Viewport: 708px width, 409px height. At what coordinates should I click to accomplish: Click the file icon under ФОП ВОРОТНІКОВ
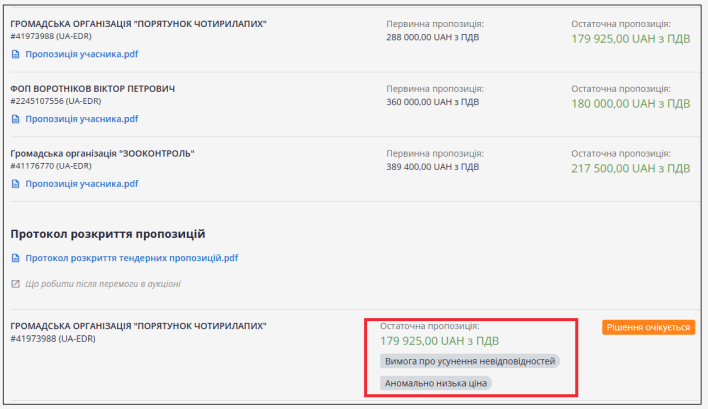click(16, 119)
